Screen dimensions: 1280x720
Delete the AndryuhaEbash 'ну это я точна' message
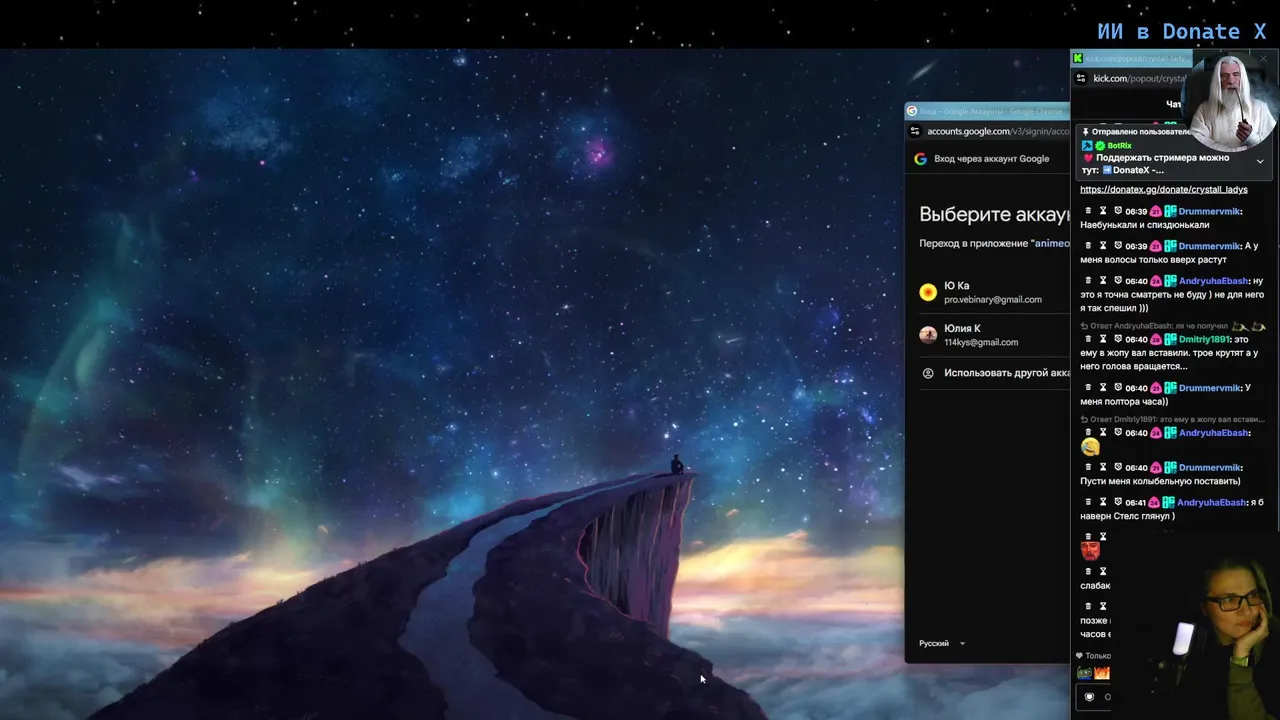coord(1088,281)
